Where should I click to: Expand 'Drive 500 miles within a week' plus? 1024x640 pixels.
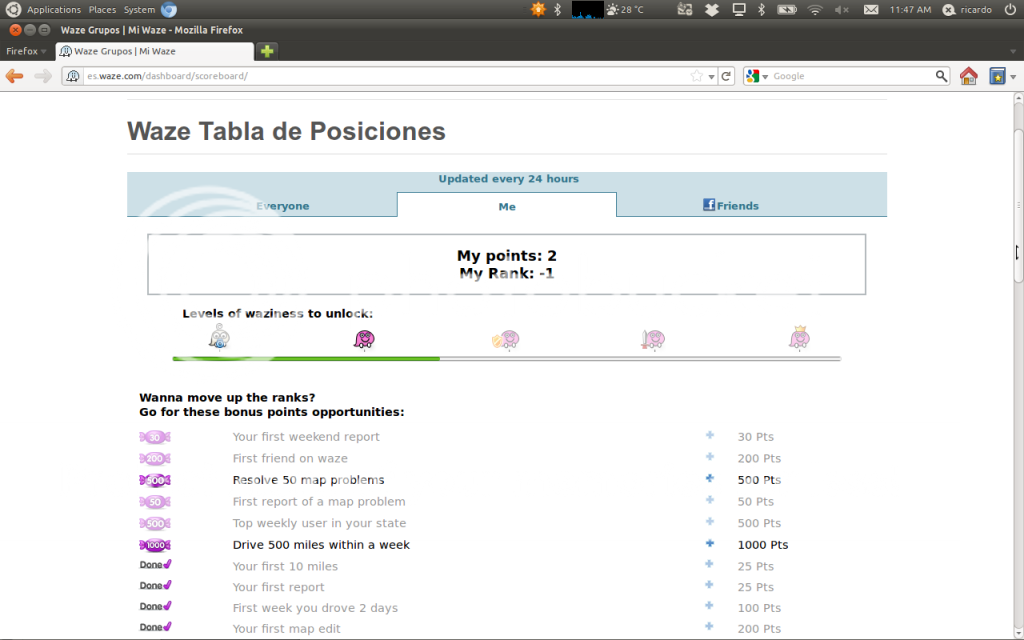710,543
